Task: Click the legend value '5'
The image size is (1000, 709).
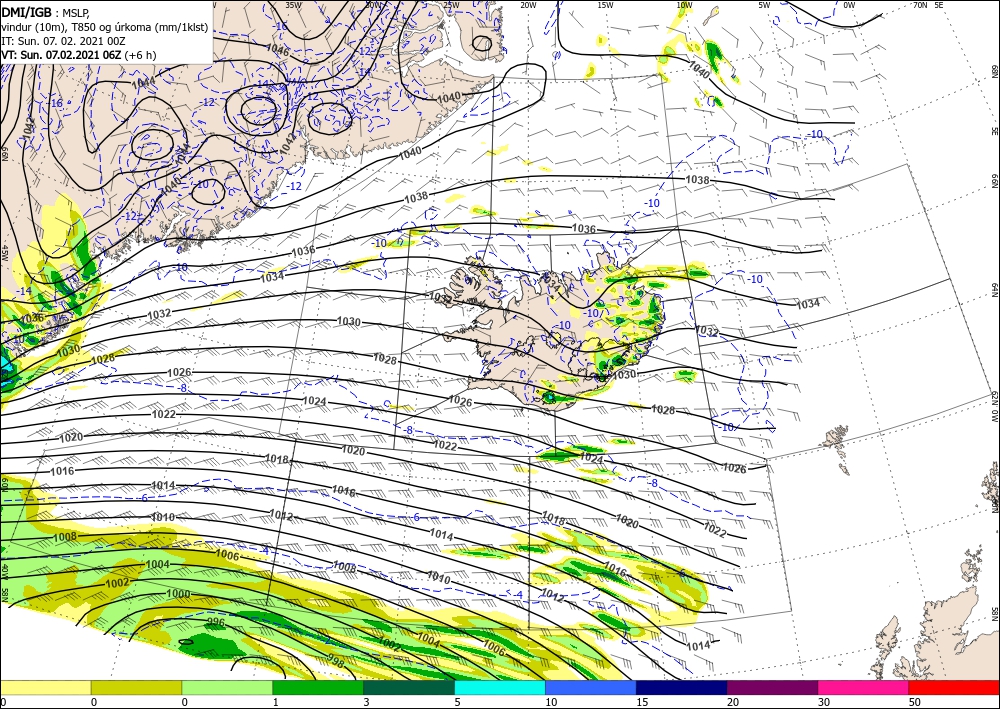Action: 457,702
